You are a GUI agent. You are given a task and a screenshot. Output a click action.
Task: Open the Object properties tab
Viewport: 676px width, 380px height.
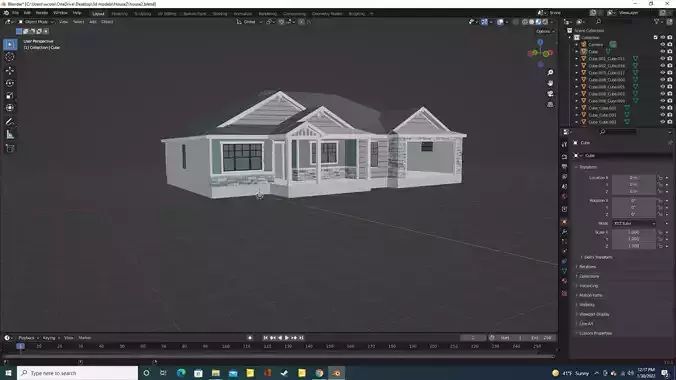564,222
